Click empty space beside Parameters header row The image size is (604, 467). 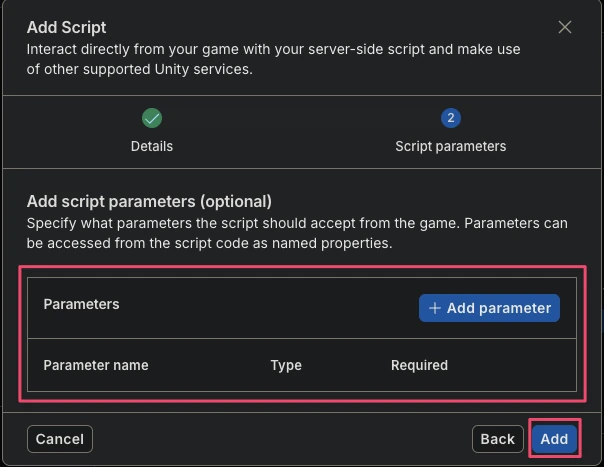click(269, 308)
